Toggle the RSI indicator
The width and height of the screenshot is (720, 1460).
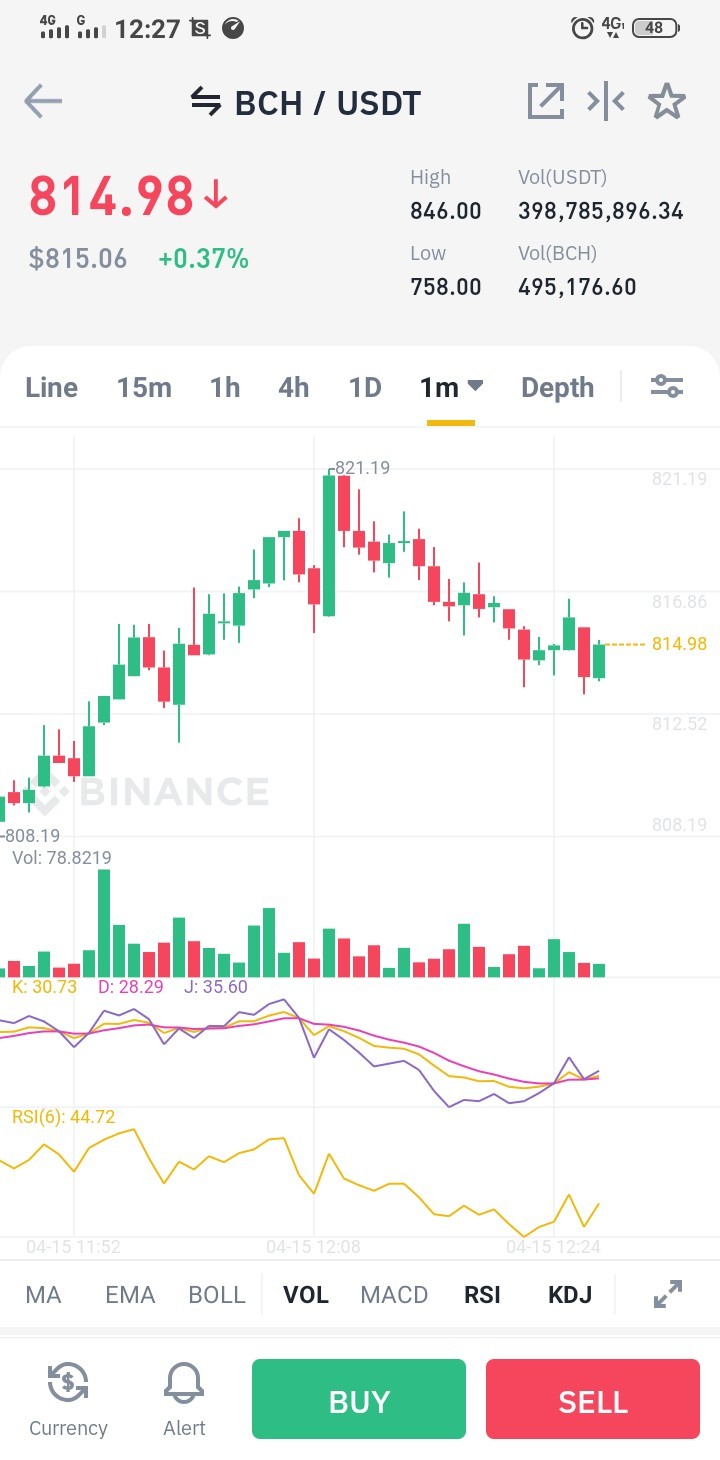pos(482,1295)
